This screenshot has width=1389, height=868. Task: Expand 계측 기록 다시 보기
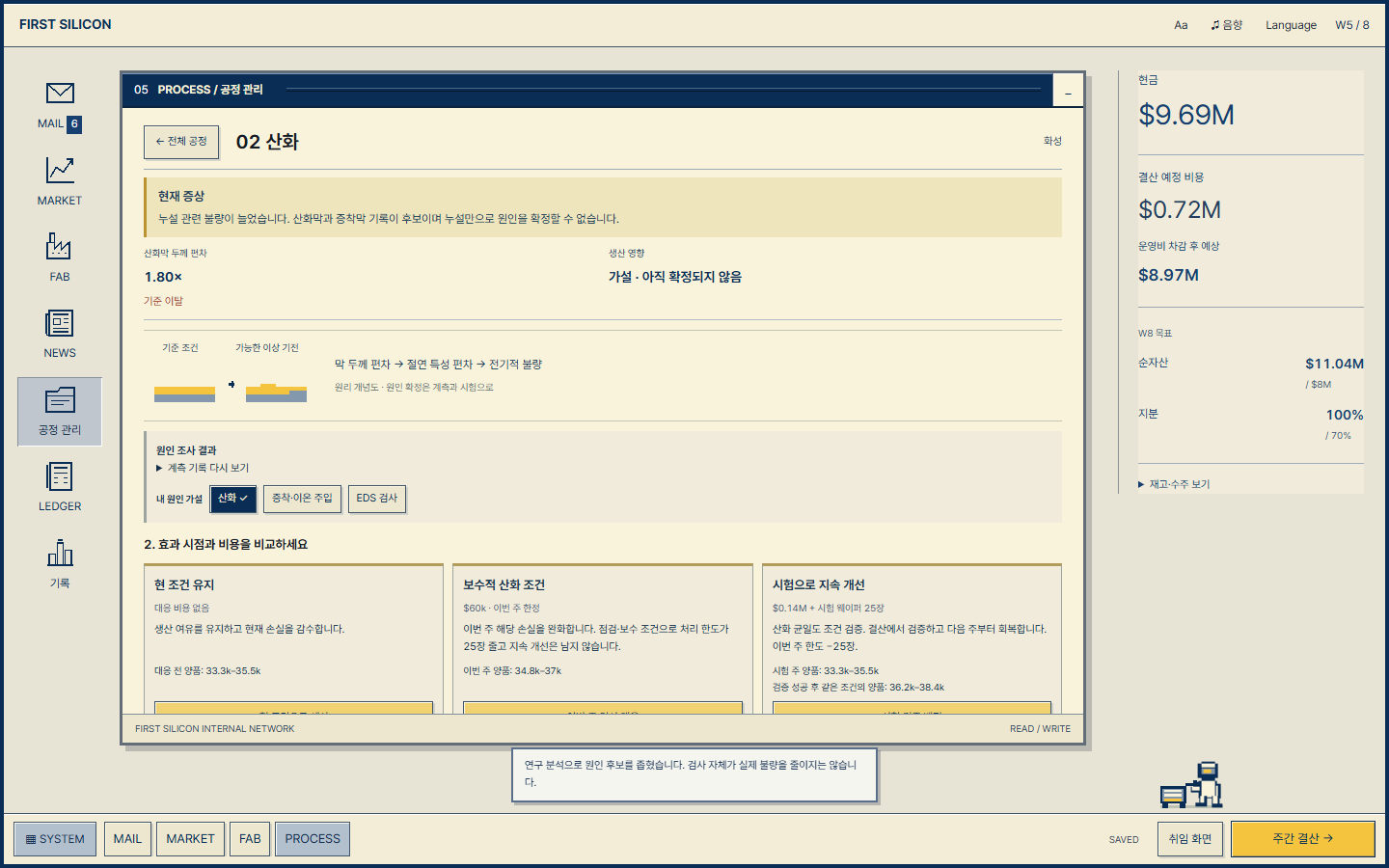pyautogui.click(x=203, y=468)
